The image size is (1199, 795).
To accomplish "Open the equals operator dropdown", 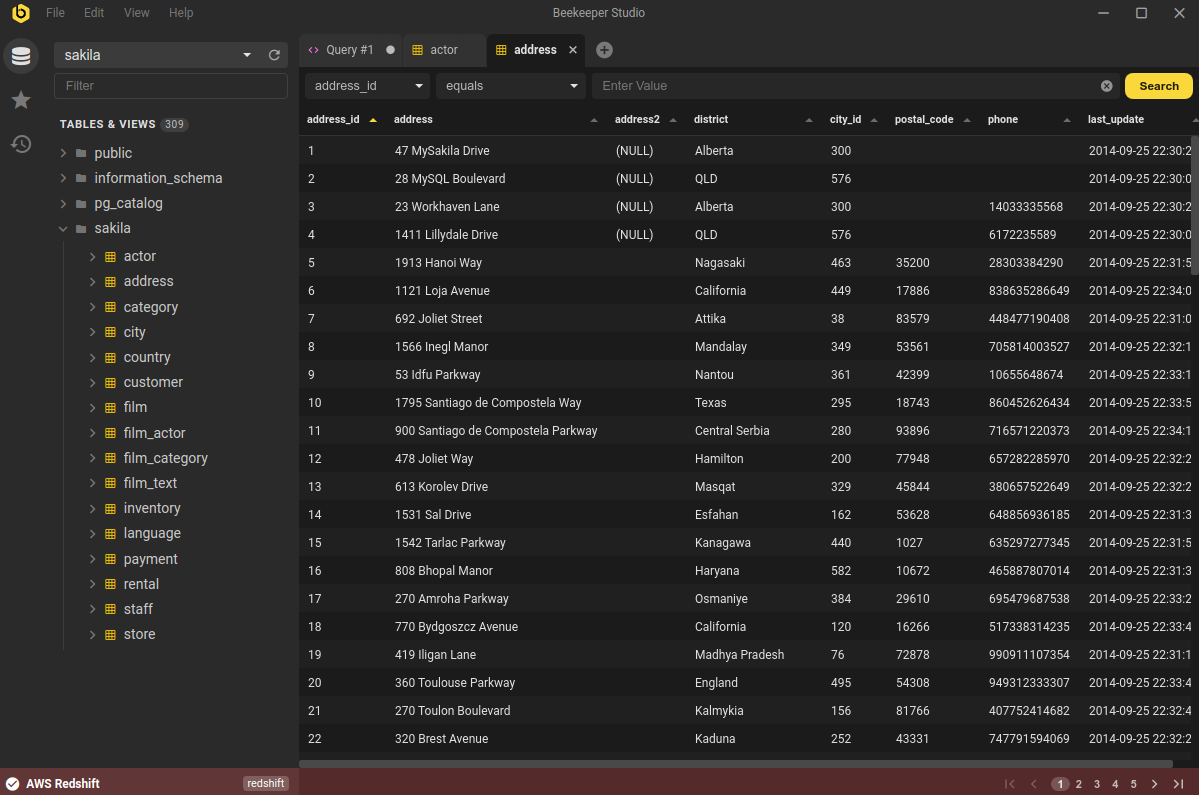I will coord(511,86).
